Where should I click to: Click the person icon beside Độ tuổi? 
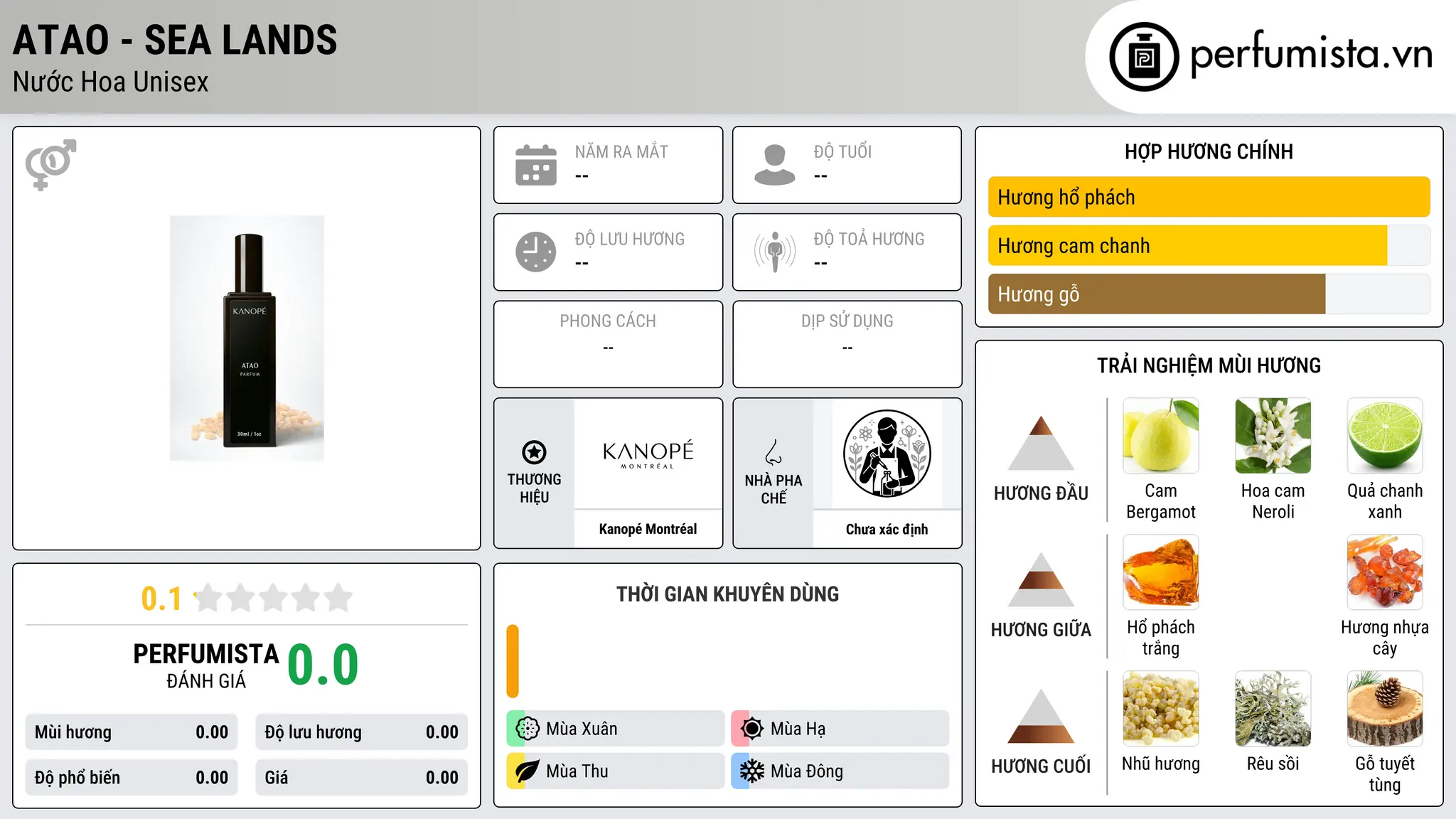pyautogui.click(x=775, y=165)
